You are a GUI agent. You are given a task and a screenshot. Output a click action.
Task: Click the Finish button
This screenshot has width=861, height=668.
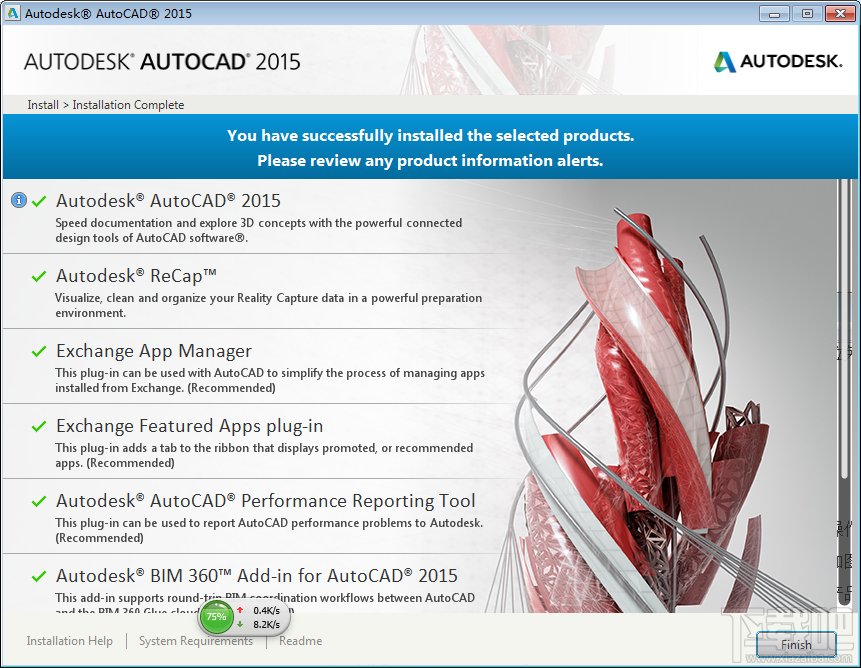tap(795, 645)
